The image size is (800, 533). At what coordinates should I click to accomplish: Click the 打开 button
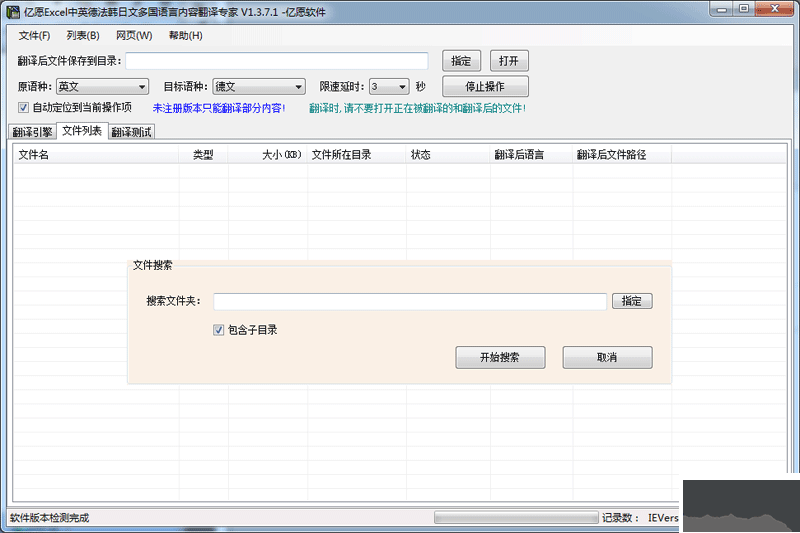509,61
